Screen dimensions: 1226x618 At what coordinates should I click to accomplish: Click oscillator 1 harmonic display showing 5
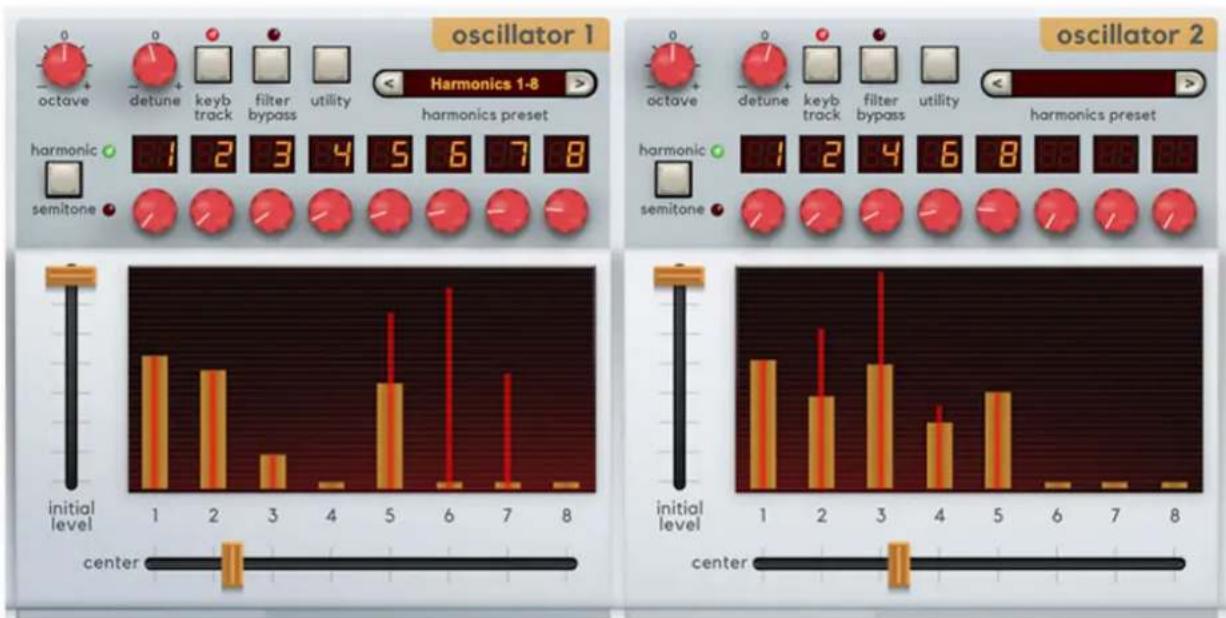point(389,156)
